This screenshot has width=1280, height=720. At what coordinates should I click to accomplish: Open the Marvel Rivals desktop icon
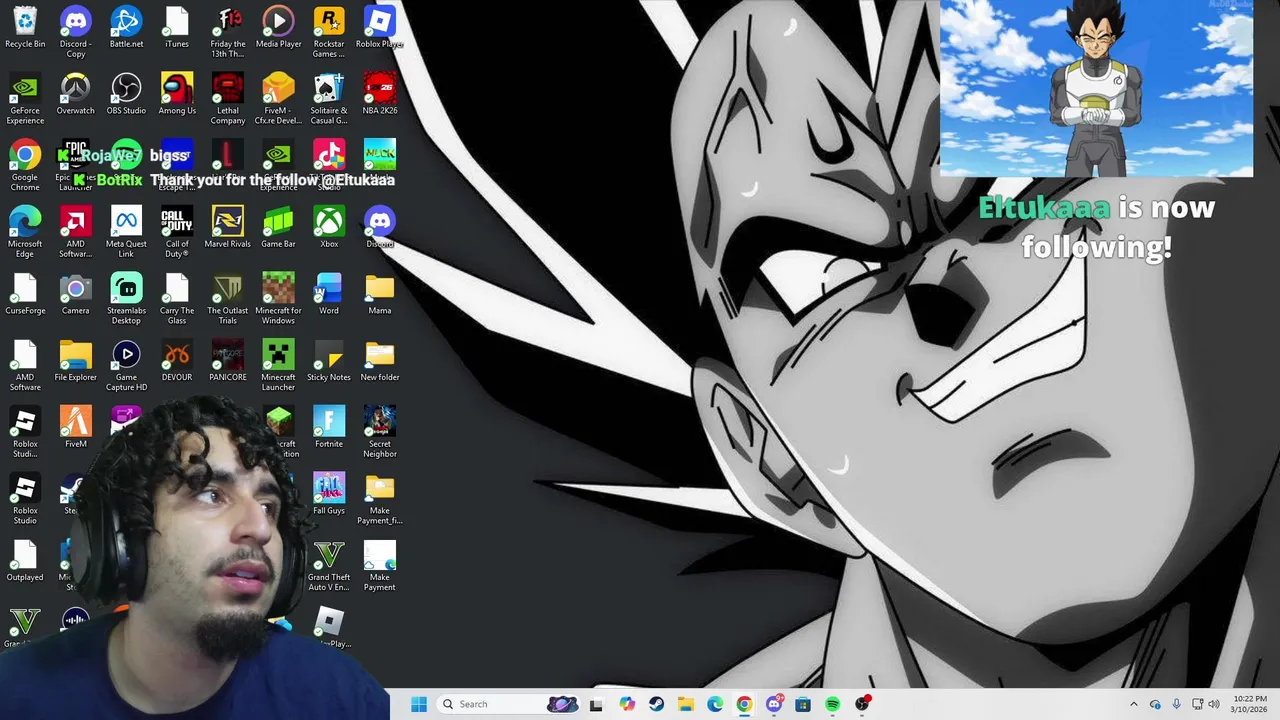click(x=228, y=227)
